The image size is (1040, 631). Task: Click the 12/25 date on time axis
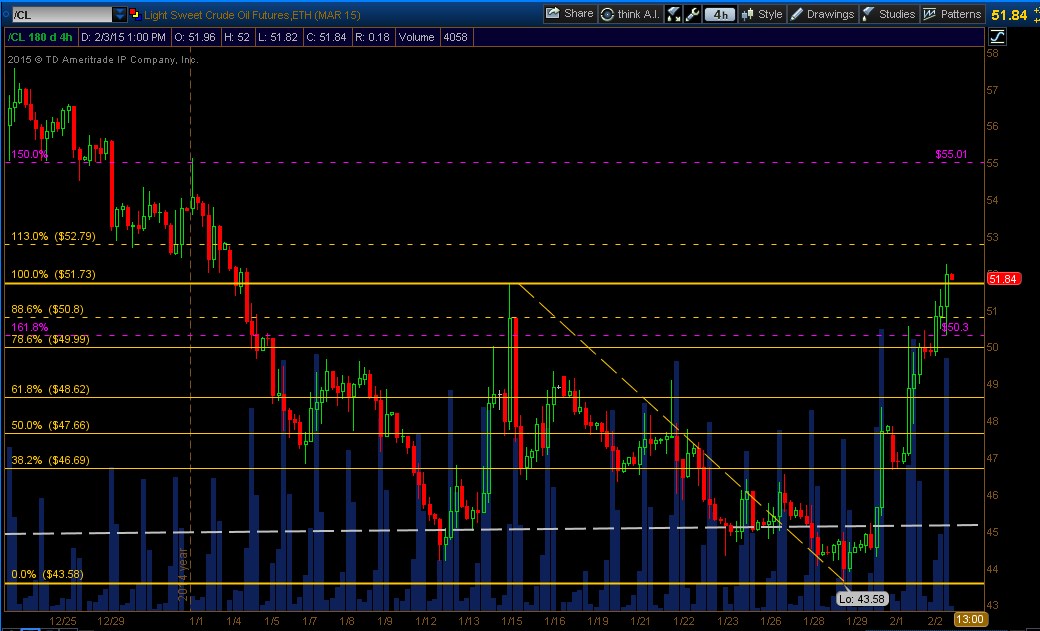click(62, 621)
